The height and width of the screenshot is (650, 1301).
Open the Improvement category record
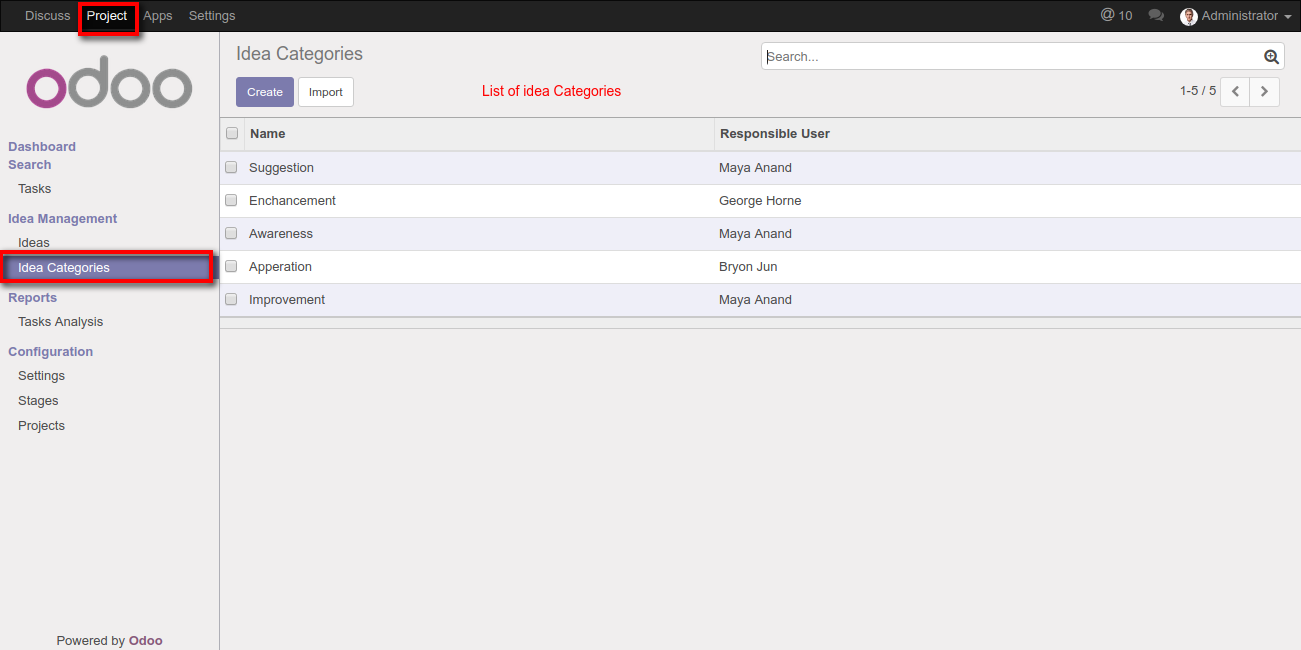click(x=287, y=300)
